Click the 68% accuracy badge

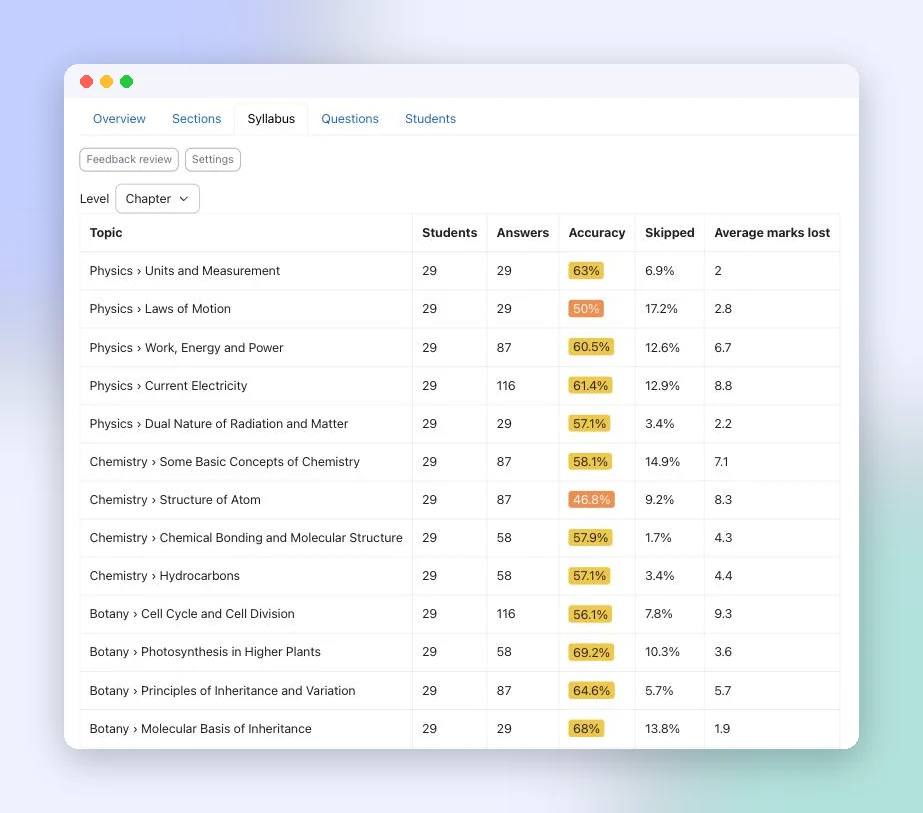[586, 729]
